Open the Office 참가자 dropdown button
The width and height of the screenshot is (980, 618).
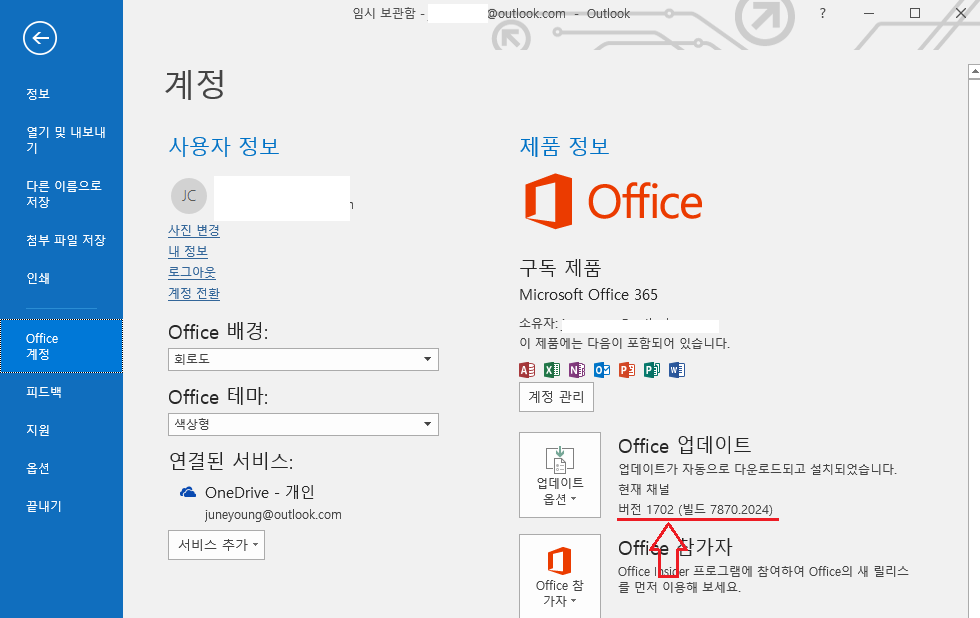coord(560,576)
